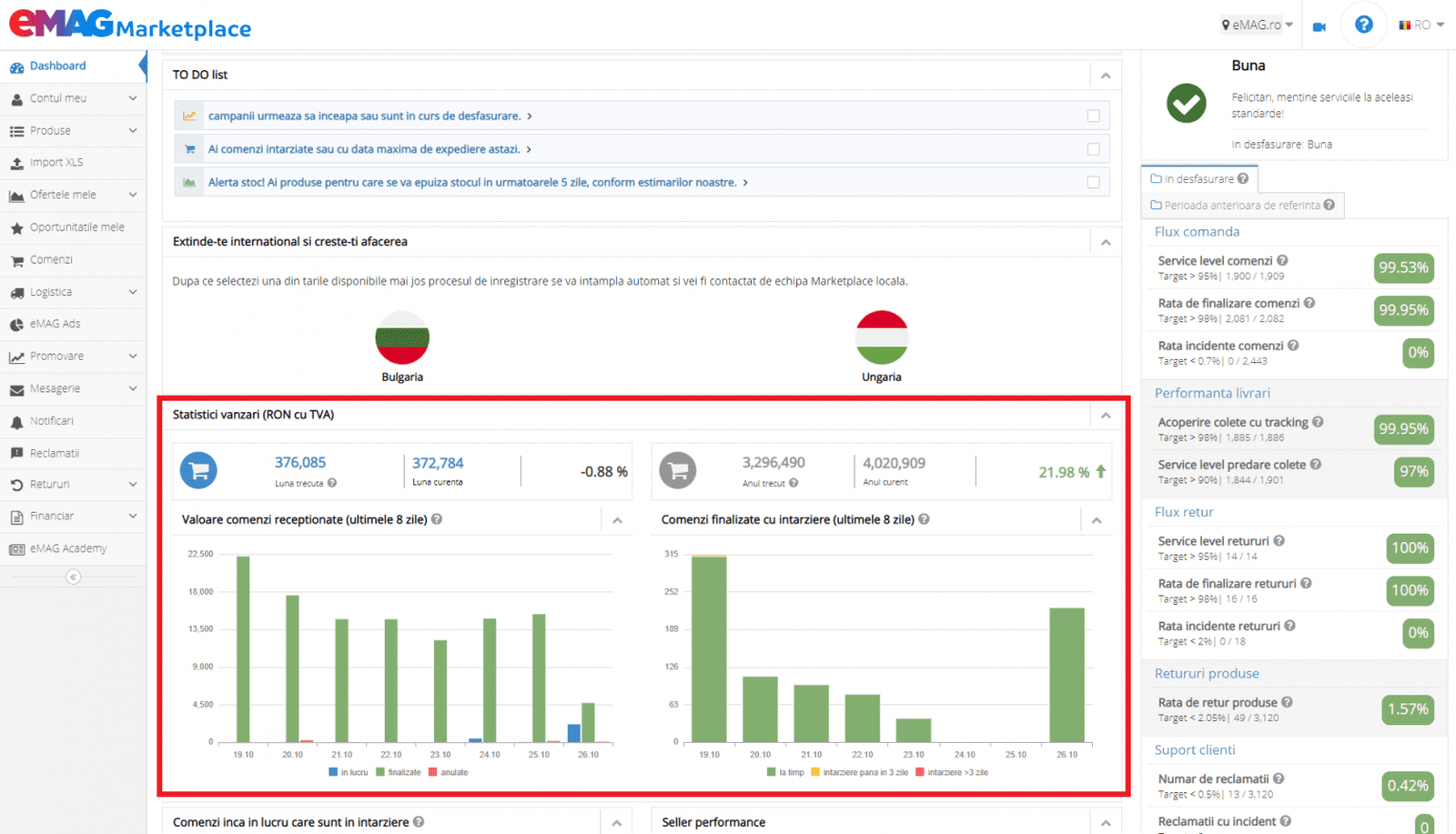The image size is (1456, 834).
Task: Click the blue shopping cart monthly sales icon
Action: point(198,470)
